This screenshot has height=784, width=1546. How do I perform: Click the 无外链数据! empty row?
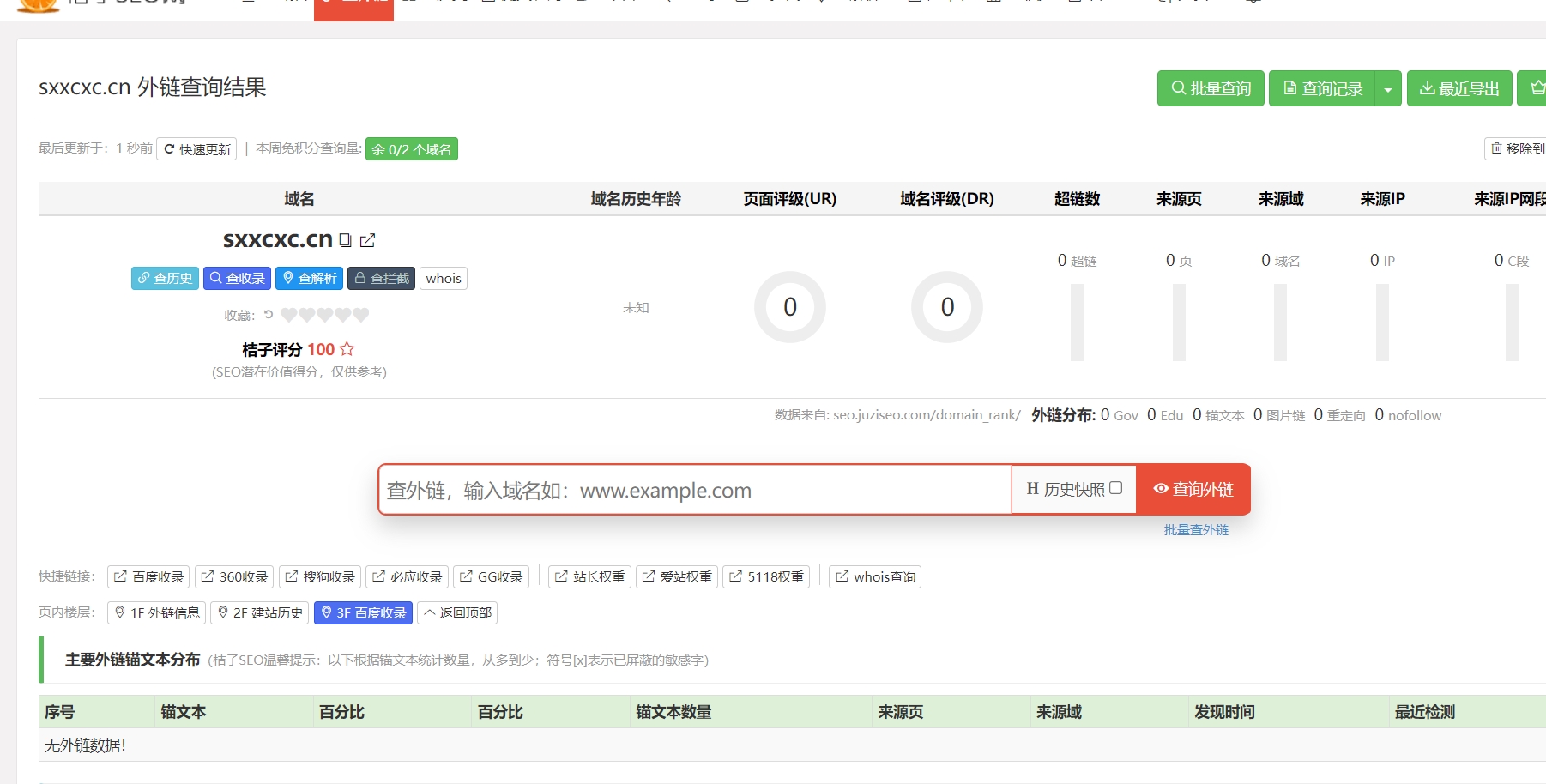pos(793,745)
